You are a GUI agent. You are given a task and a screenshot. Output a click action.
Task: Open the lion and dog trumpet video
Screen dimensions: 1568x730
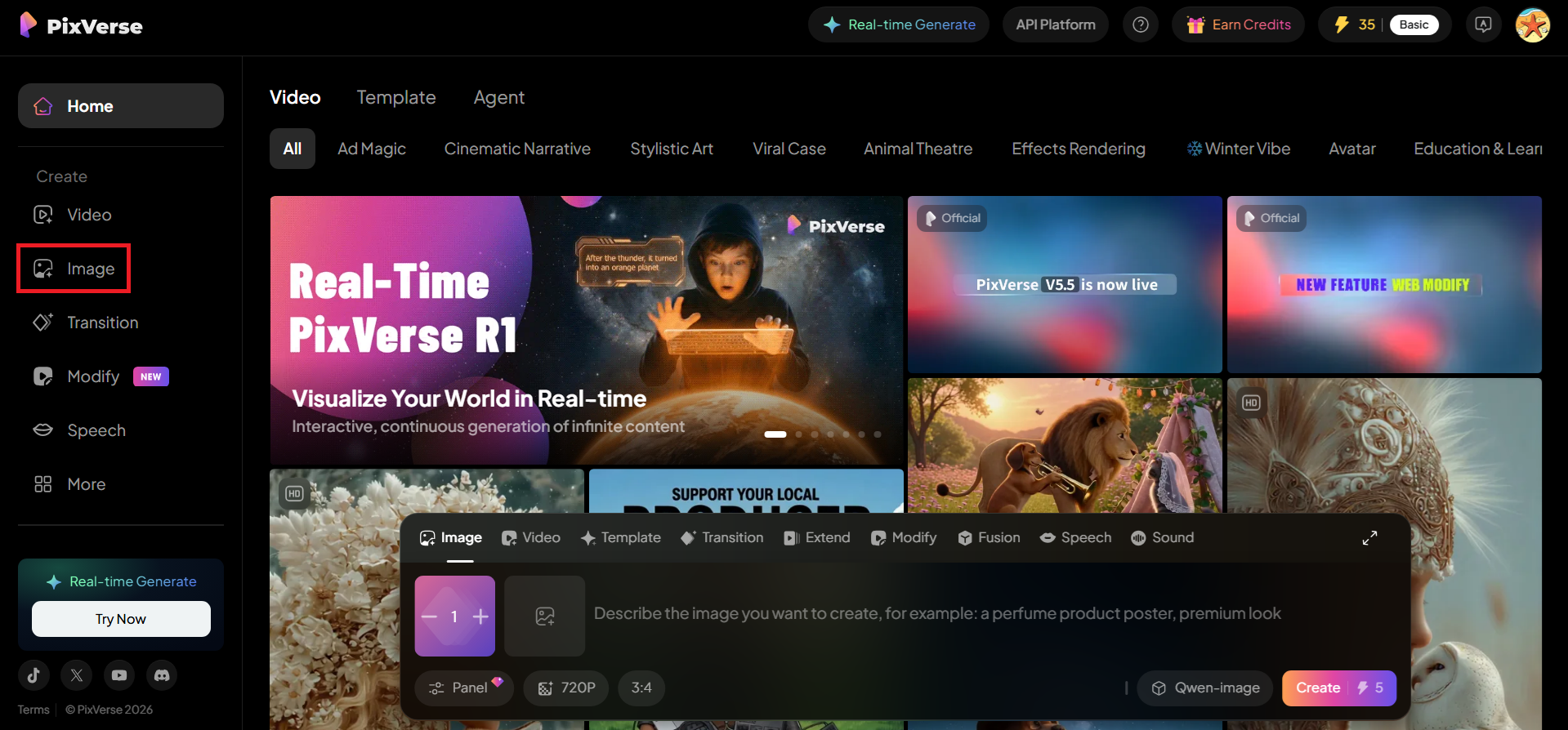1065,445
